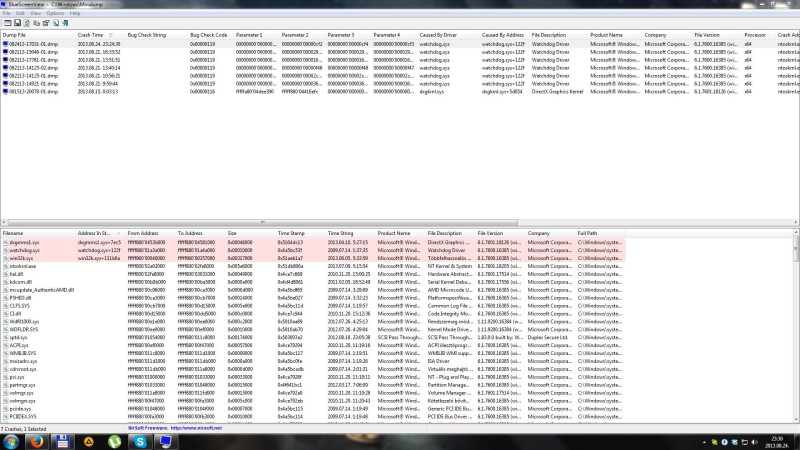Select dump file 082113-14125-02.dmp
Image resolution: width=800 pixels, height=450 pixels.
pos(33,68)
